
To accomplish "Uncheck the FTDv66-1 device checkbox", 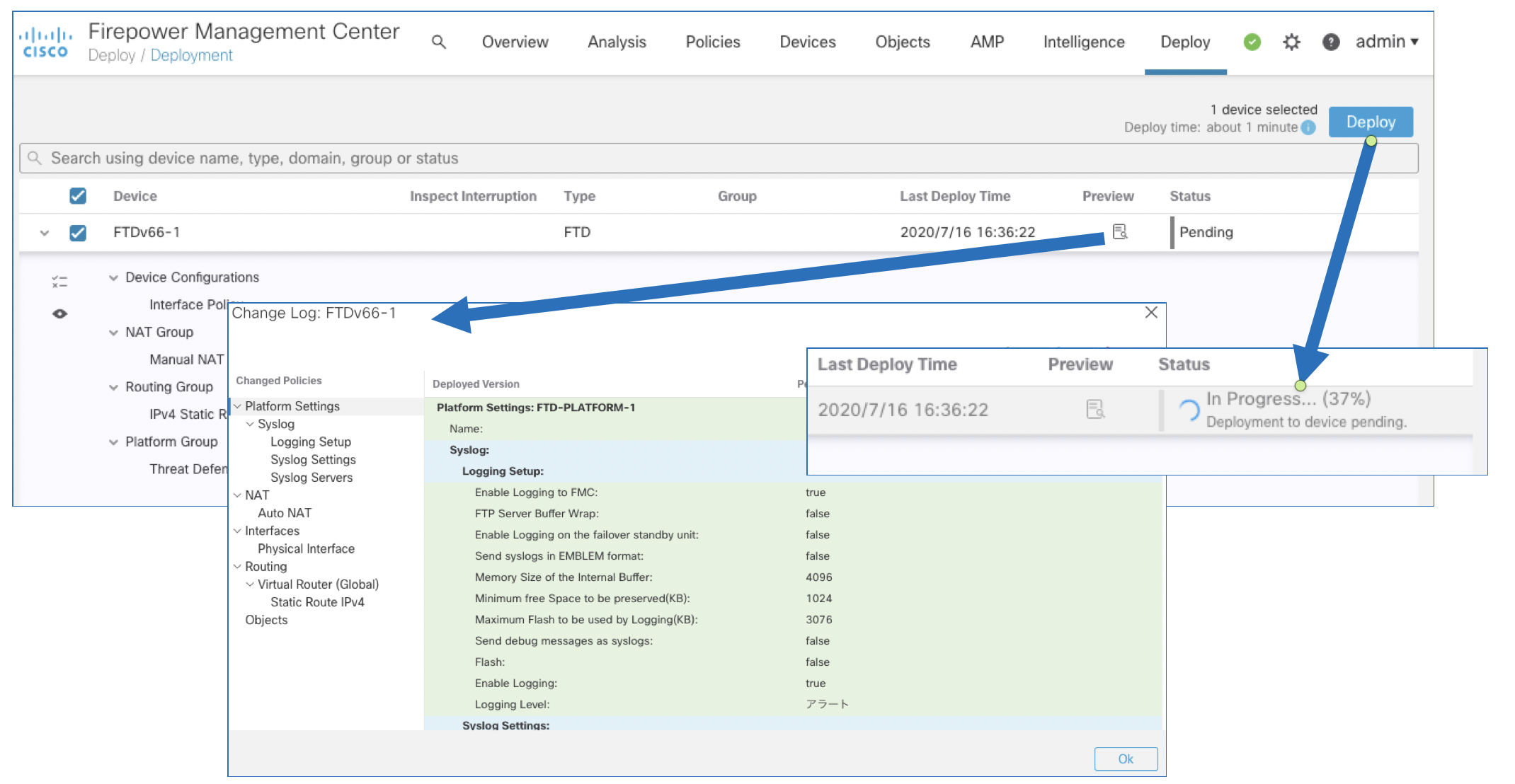I will (78, 233).
